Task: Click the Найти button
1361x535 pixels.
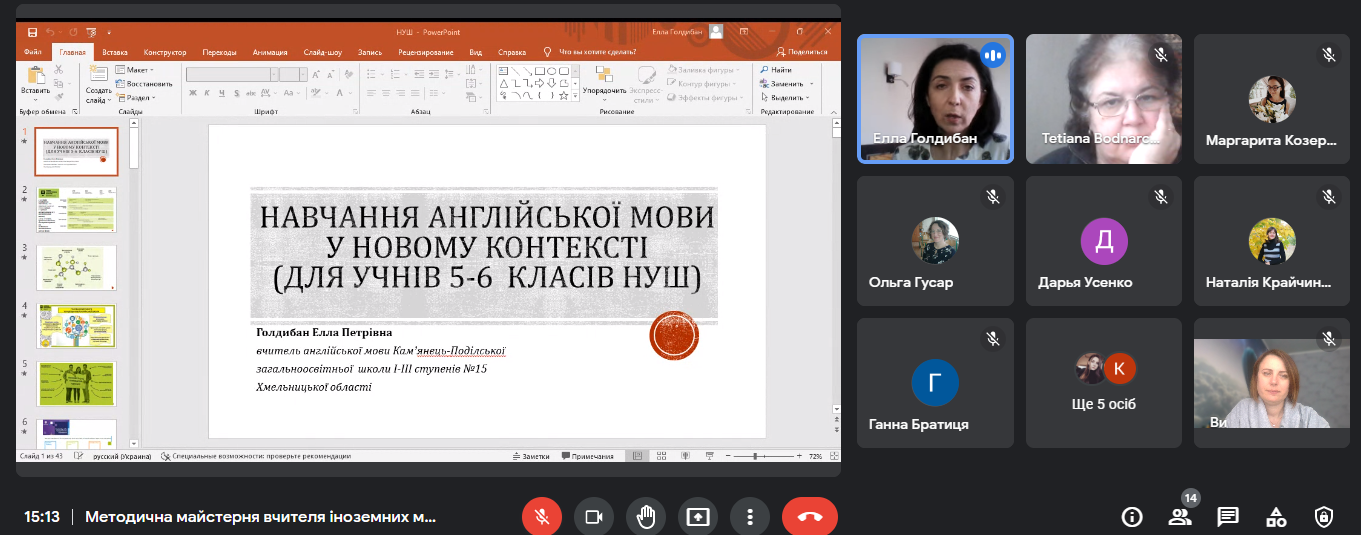Action: (776, 70)
